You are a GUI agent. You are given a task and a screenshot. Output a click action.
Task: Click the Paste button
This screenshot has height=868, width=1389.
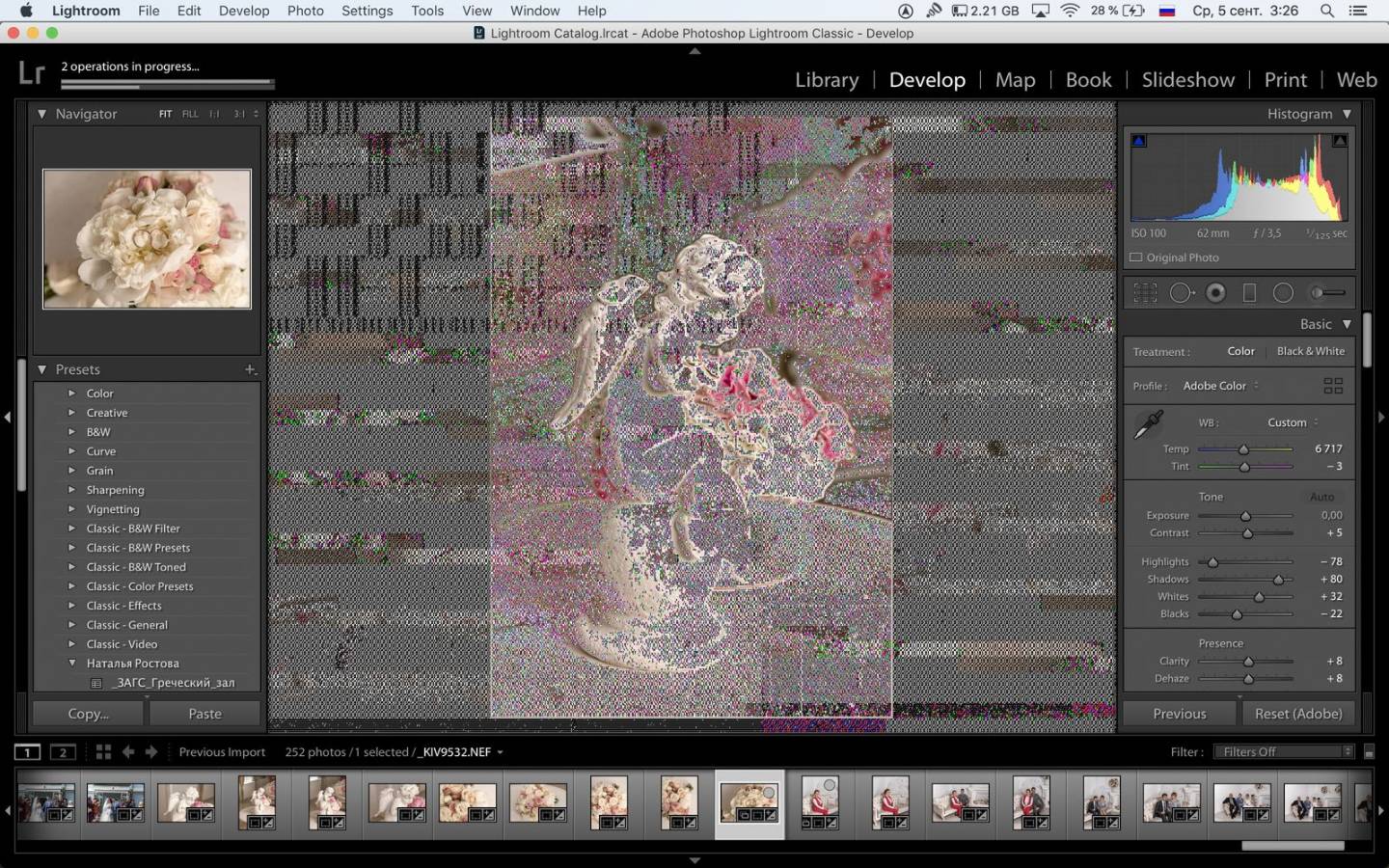point(204,714)
